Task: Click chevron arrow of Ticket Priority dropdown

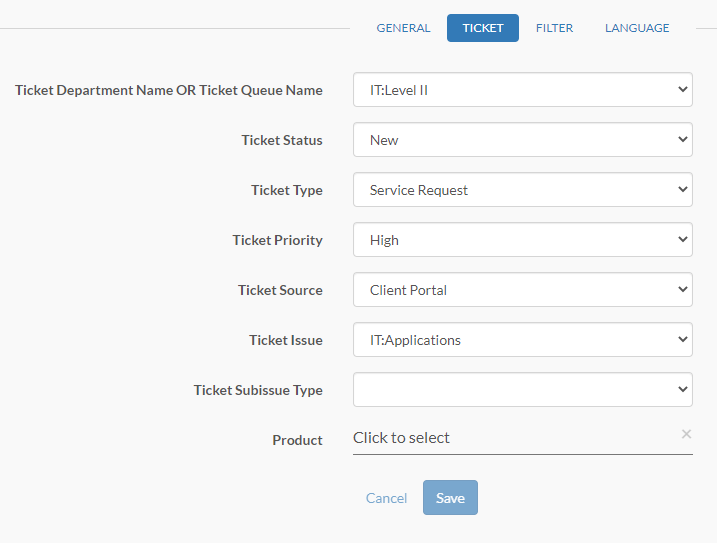Action: tap(683, 239)
